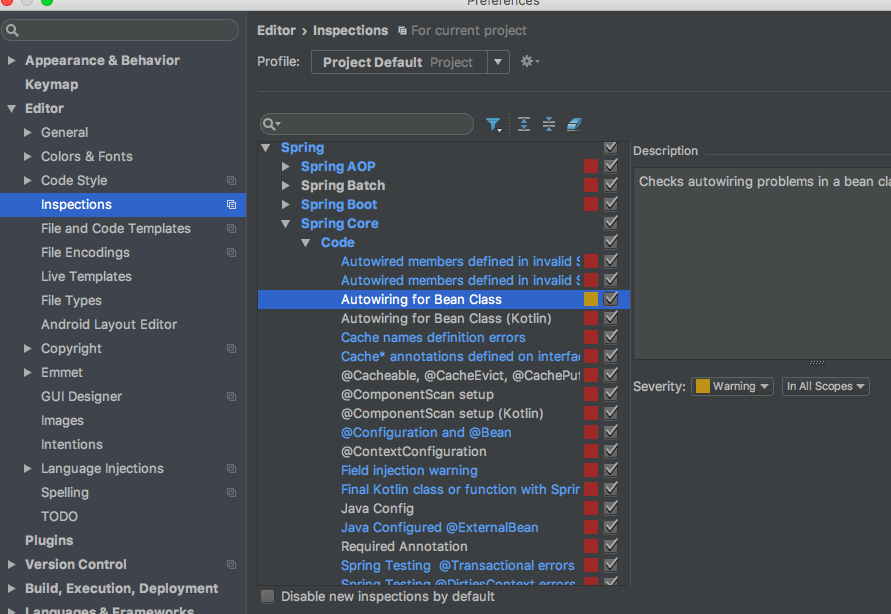Expand the Spring Boot inspection group
Image resolution: width=891 pixels, height=614 pixels.
286,204
